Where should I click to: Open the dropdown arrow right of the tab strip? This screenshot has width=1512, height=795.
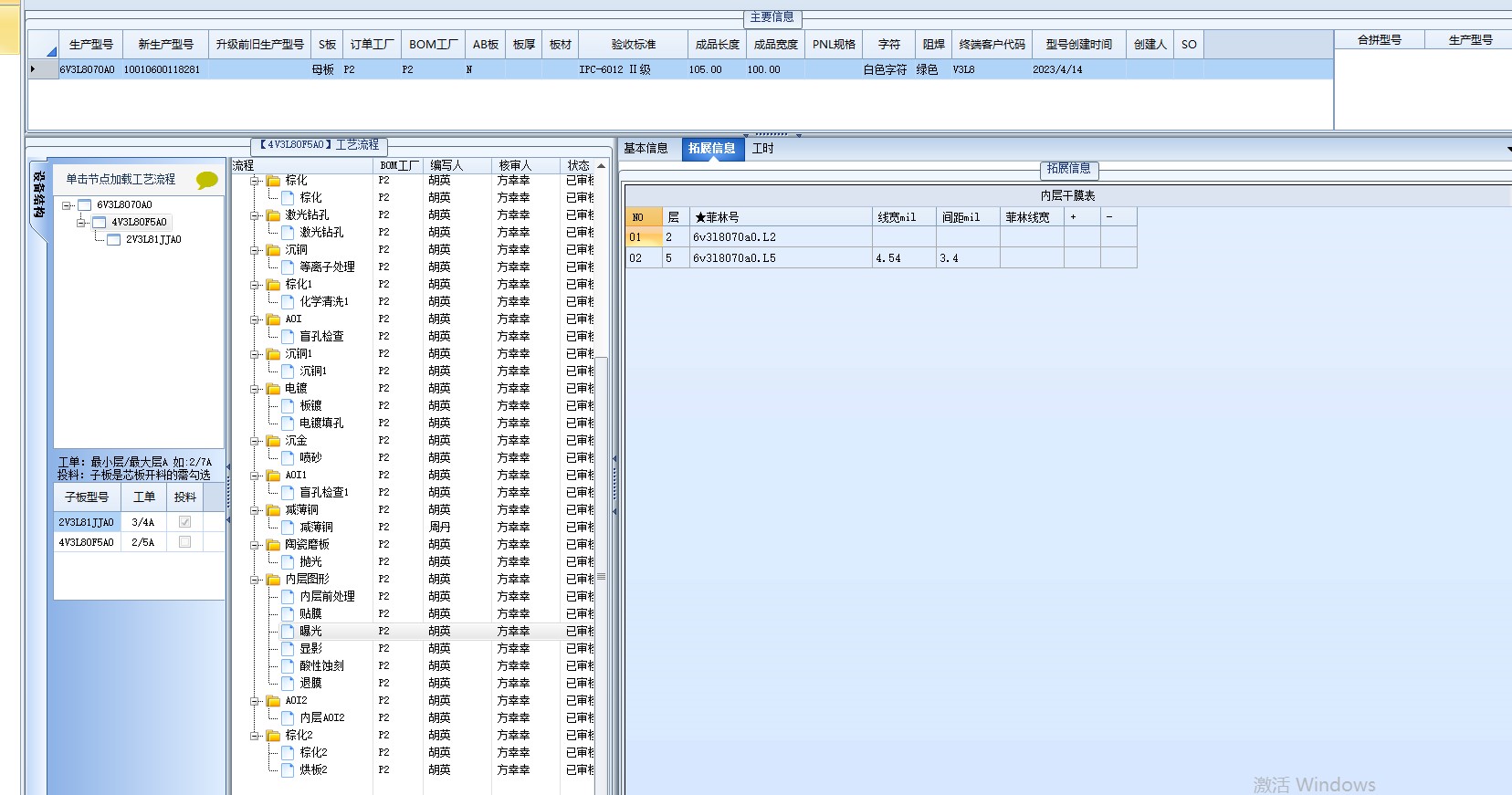[x=1508, y=149]
